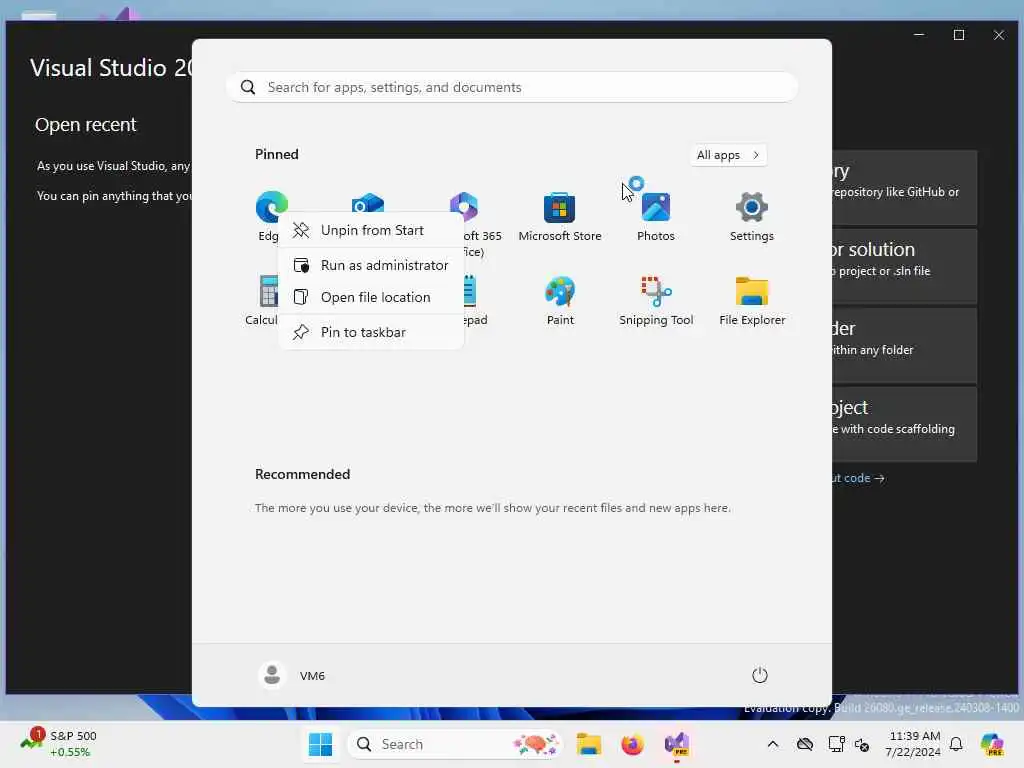This screenshot has height=768, width=1024.
Task: Click Visual Studio's 'with code scaffolding' card
Action: pos(904,424)
